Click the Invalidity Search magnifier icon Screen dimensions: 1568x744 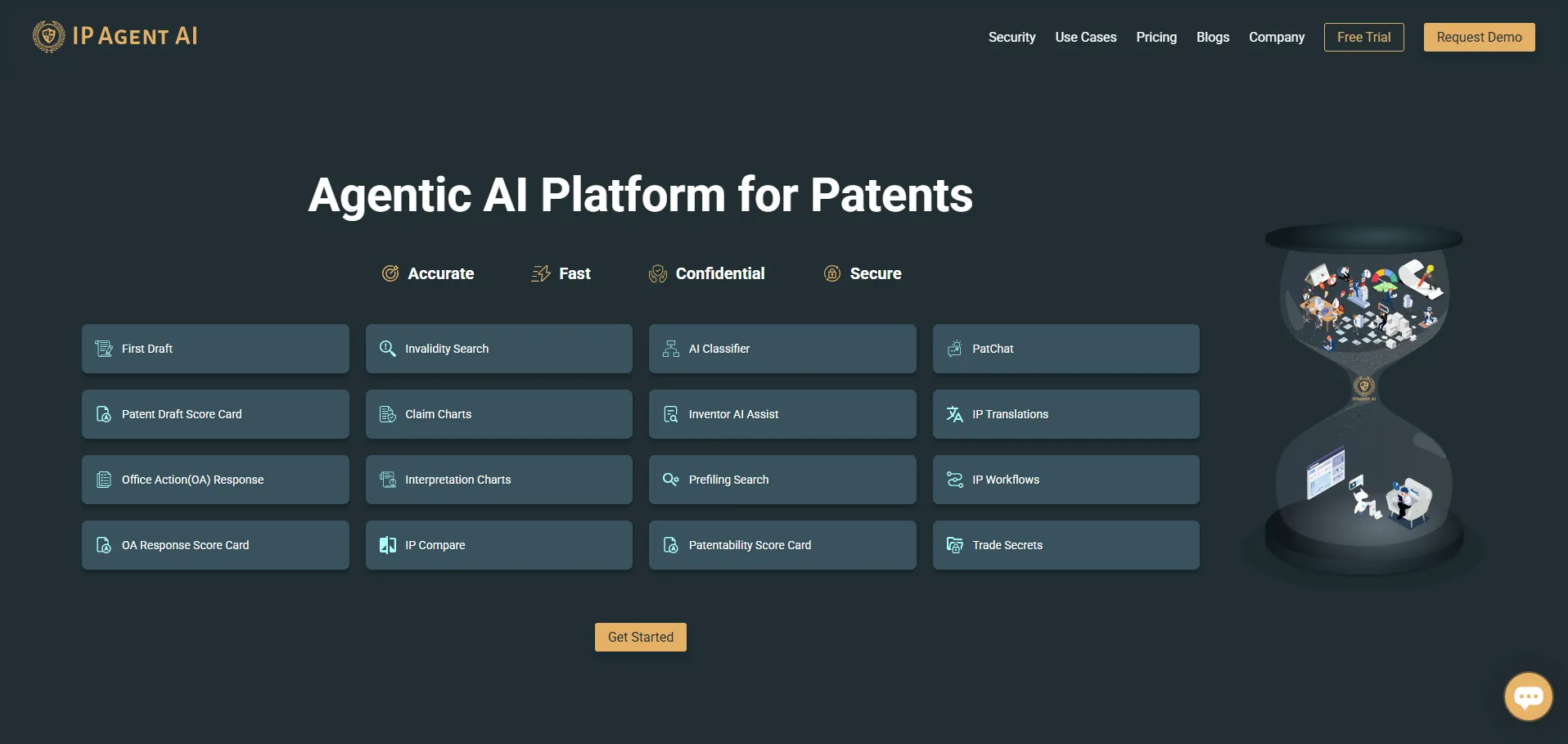click(x=388, y=349)
